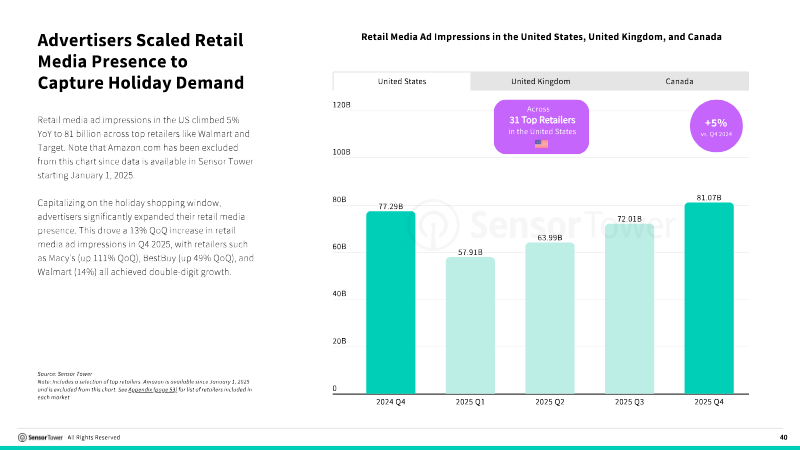The image size is (800, 450).
Task: Click the 120B y-axis label
Action: tap(341, 105)
